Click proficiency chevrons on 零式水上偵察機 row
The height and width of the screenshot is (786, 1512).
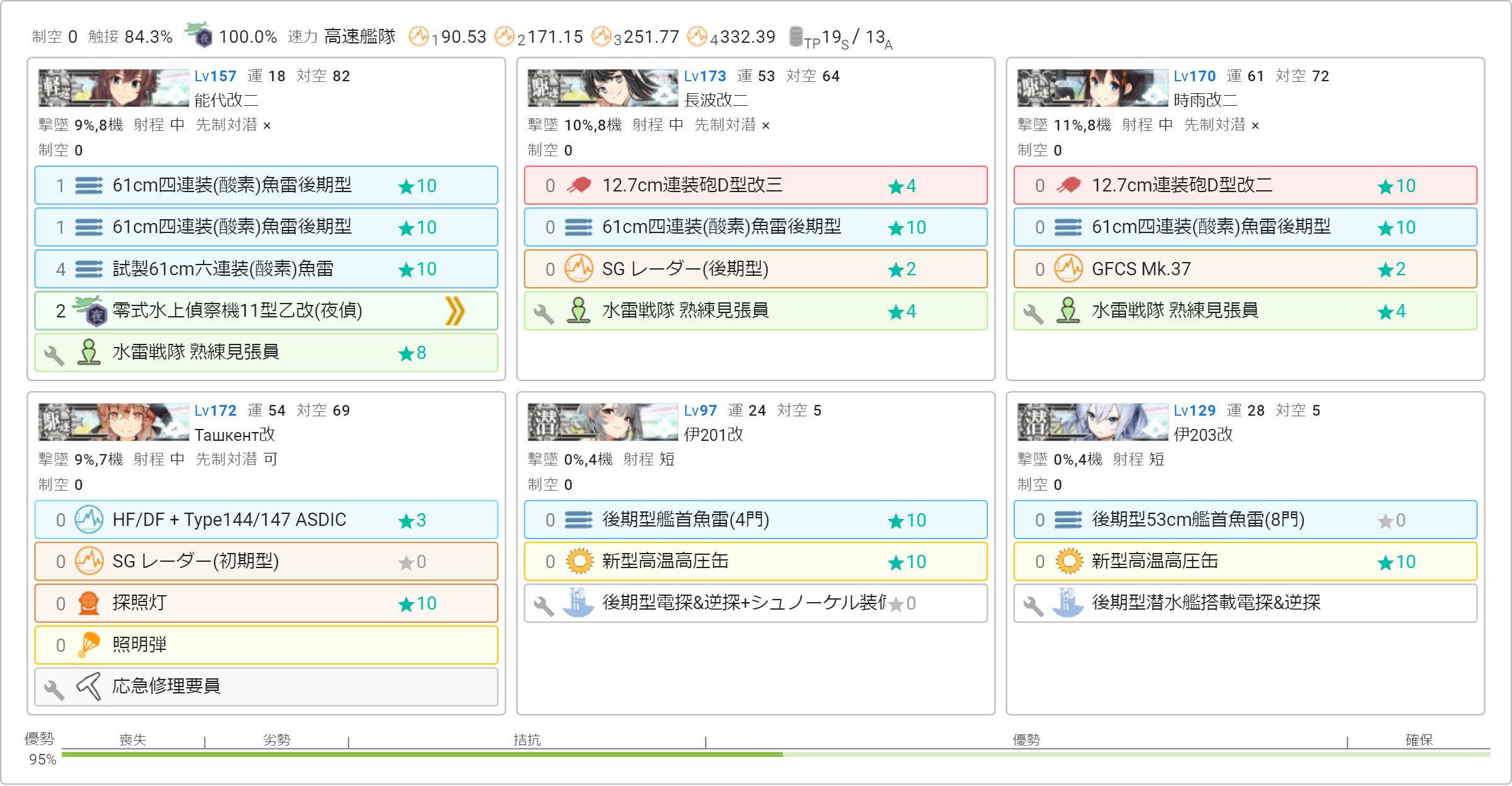455,310
